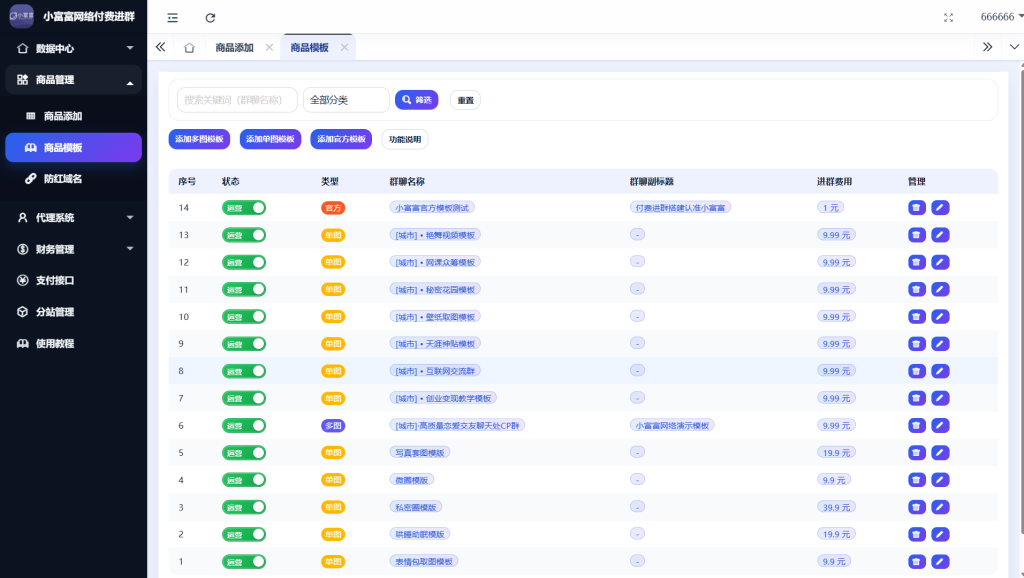Expand the 财务管理 sidebar menu
The image size is (1024, 578).
click(x=74, y=249)
